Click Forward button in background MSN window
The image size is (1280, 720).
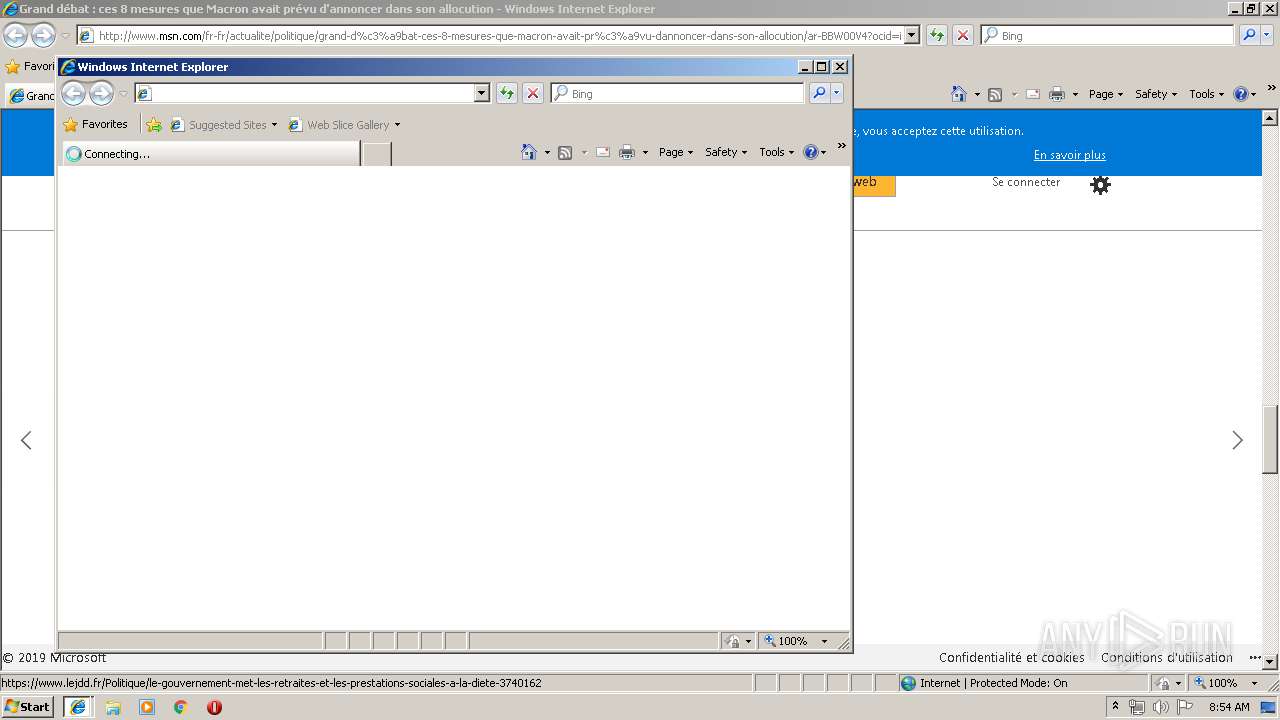tap(43, 36)
